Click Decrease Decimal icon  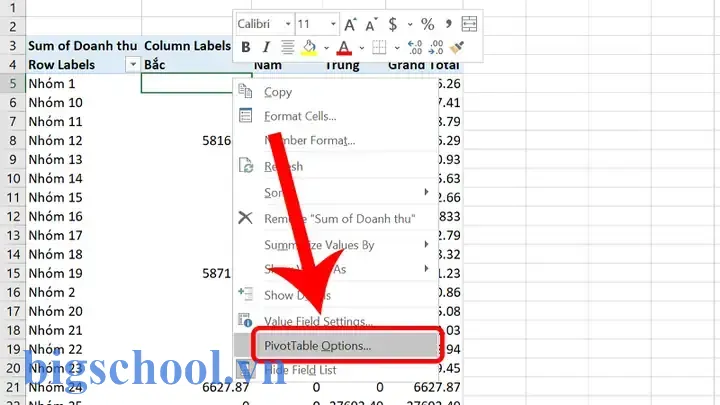[435, 47]
